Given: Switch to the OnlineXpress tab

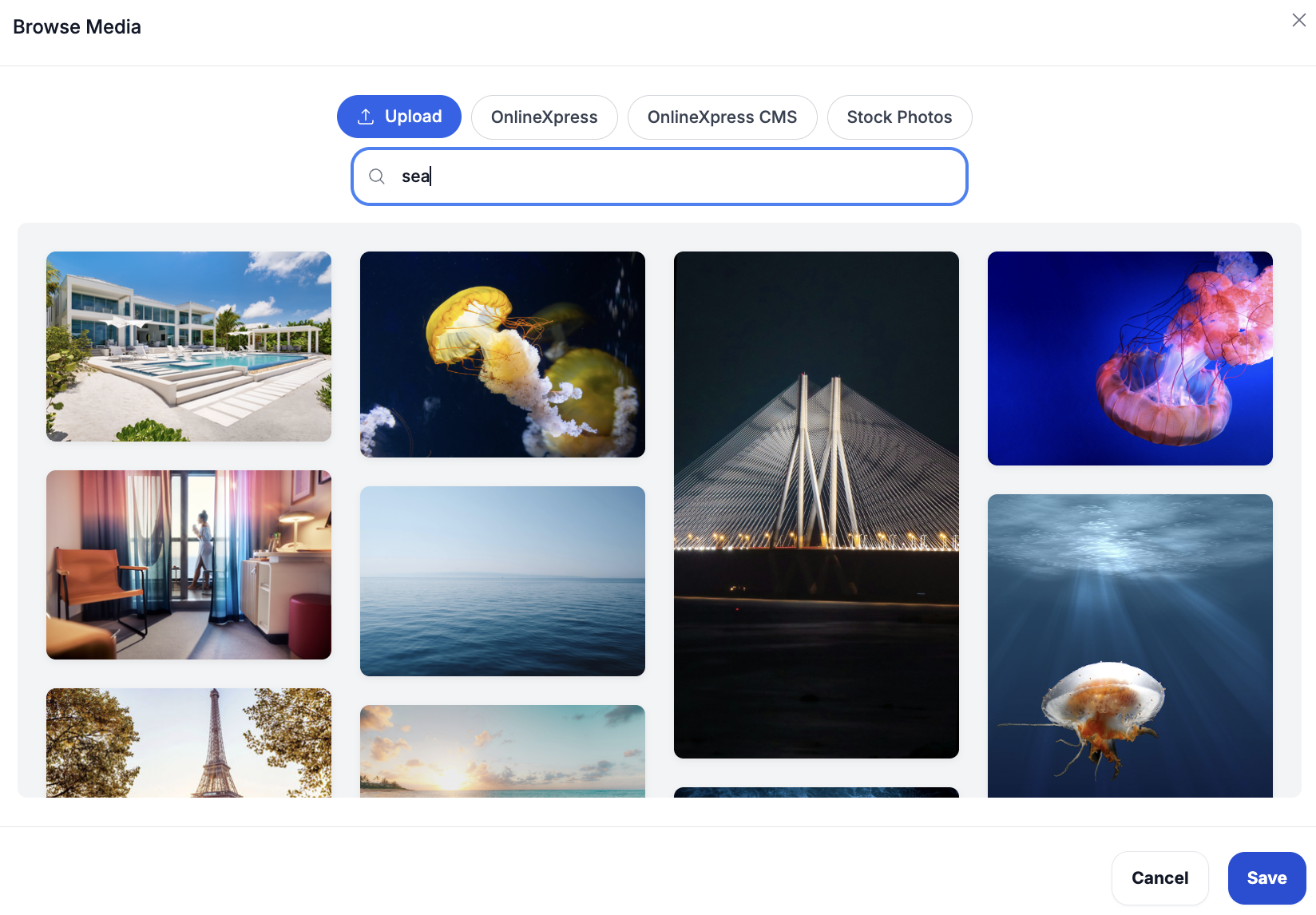Looking at the screenshot, I should pos(544,117).
